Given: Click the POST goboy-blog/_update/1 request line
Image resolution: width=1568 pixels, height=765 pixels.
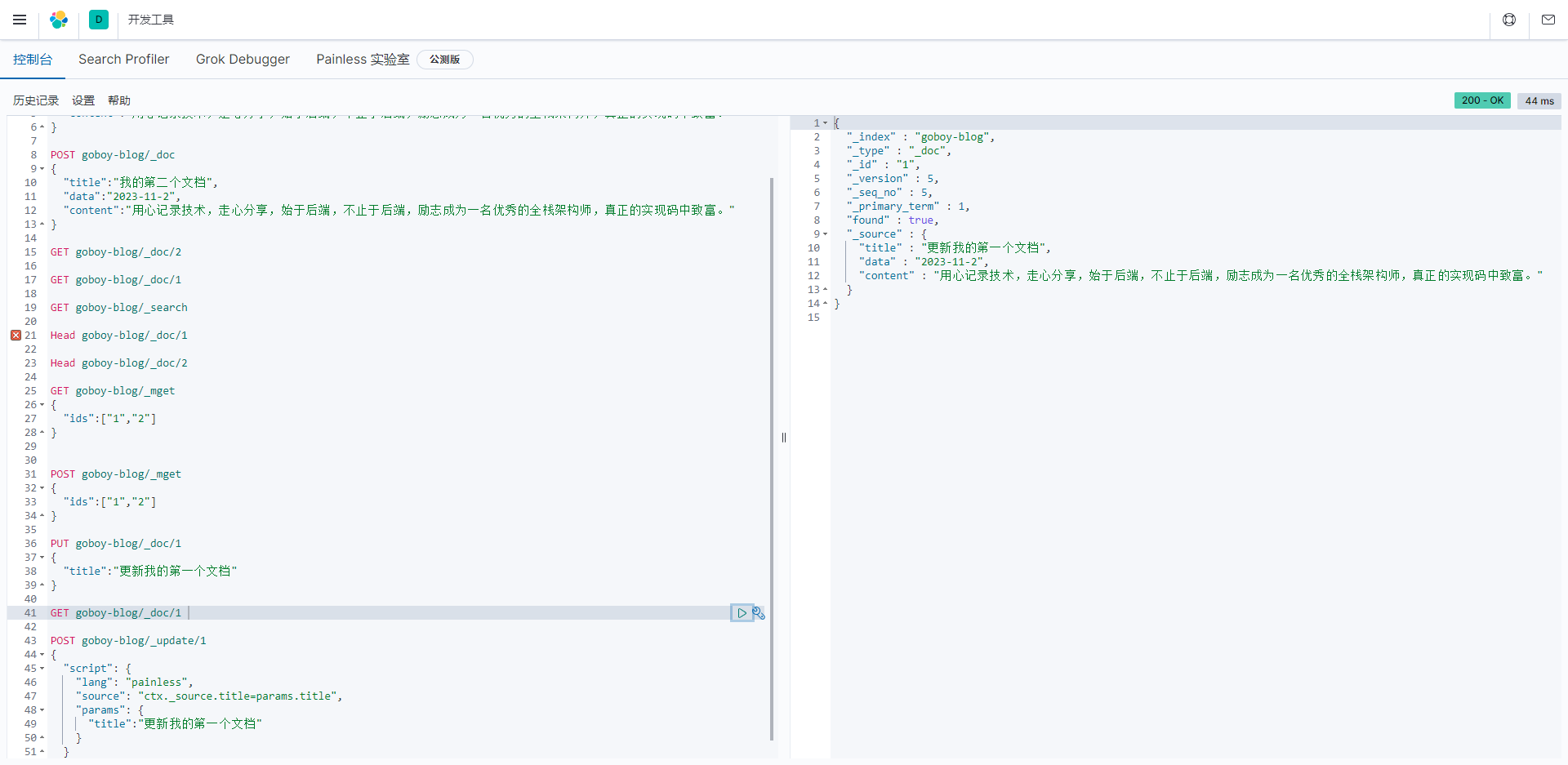Looking at the screenshot, I should [x=128, y=641].
